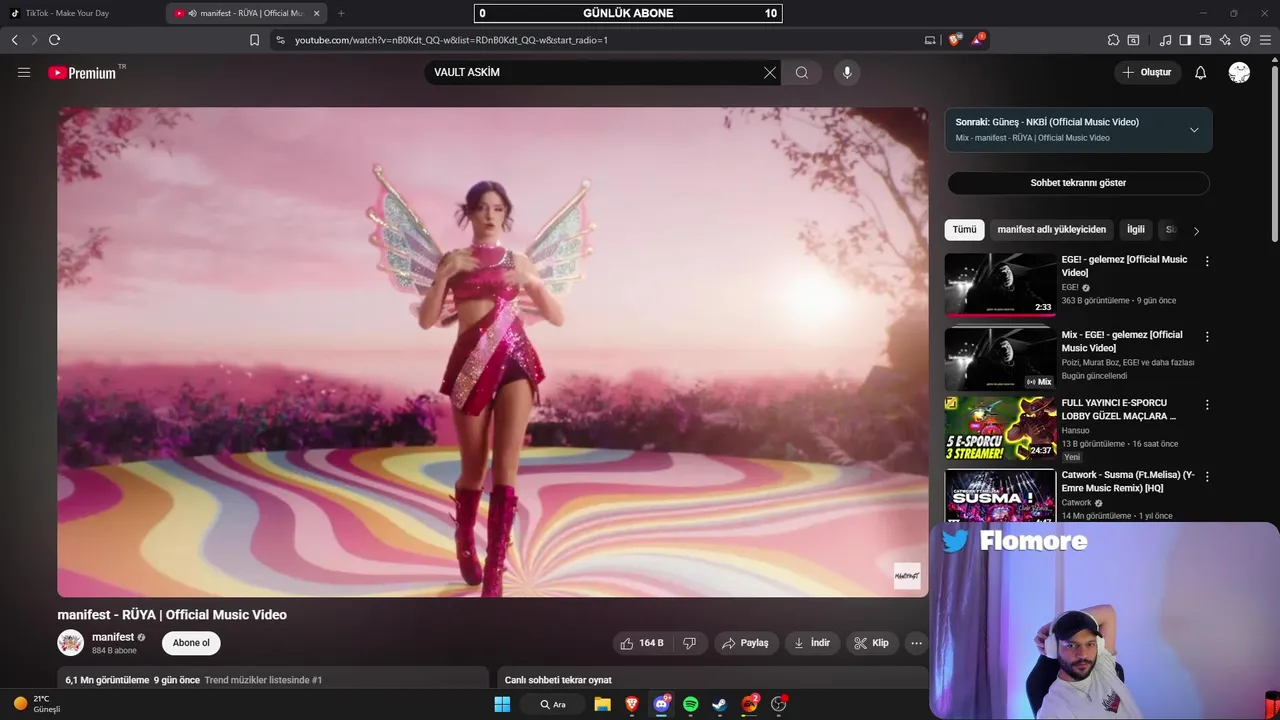Viewport: 1280px width, 720px height.
Task: Open the Brave VPN shield icon
Action: click(x=1245, y=40)
